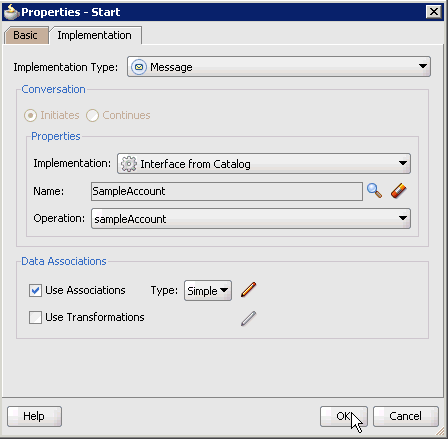Click the grey transformations pencil icon
This screenshot has width=448, height=439.
click(x=248, y=318)
